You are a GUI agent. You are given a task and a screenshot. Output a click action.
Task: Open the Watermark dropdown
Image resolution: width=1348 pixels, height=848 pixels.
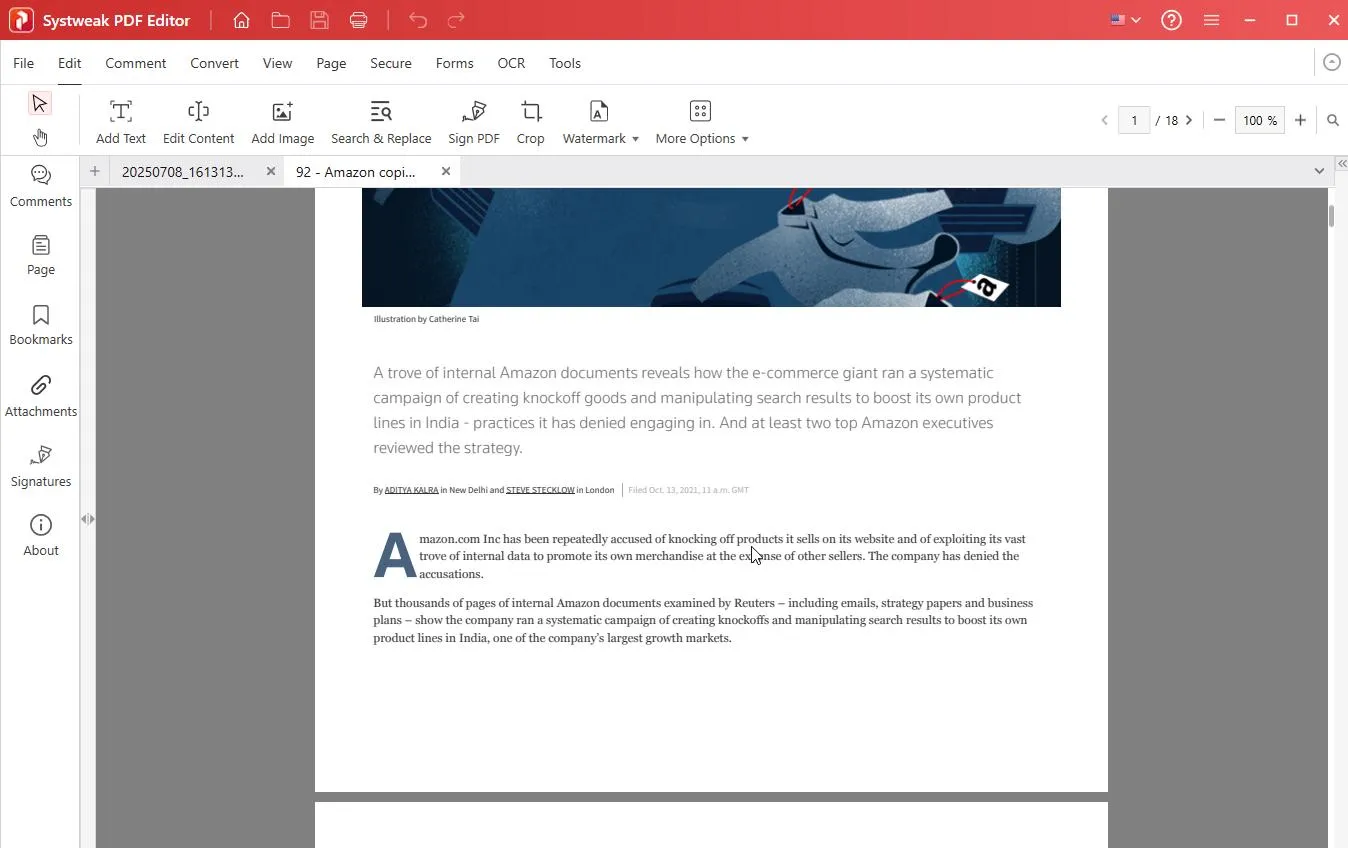coord(600,120)
